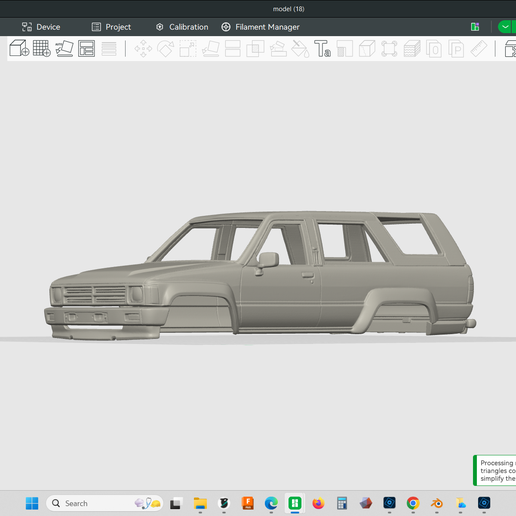Image resolution: width=516 pixels, height=516 pixels.
Task: Click the toolbar icon right of Text tool
Action: point(345,49)
